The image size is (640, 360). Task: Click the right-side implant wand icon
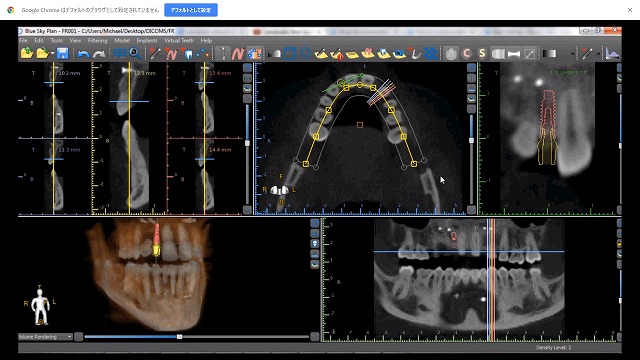pos(587,53)
